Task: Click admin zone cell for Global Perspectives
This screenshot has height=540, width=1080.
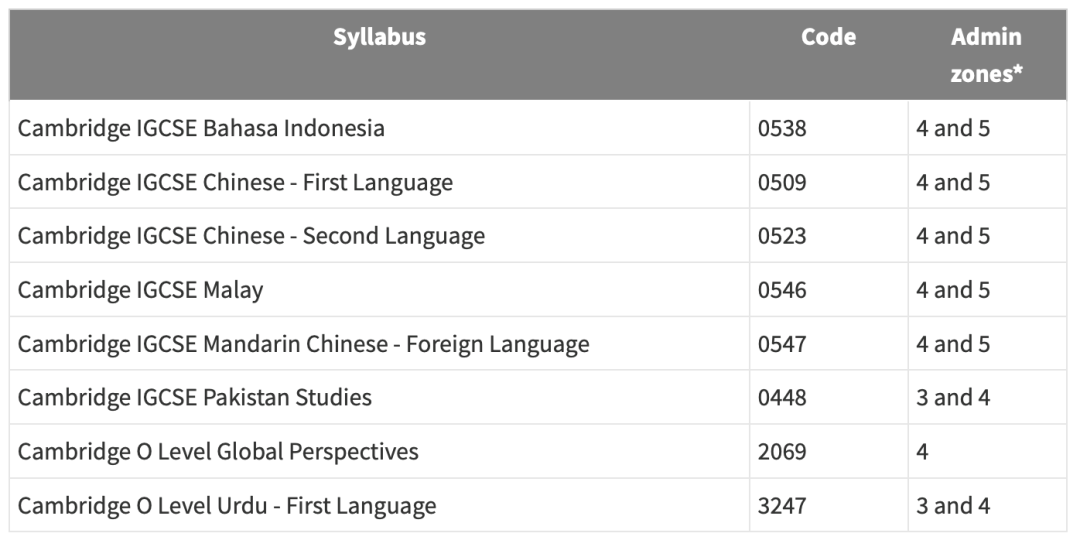Action: pyautogui.click(x=923, y=452)
